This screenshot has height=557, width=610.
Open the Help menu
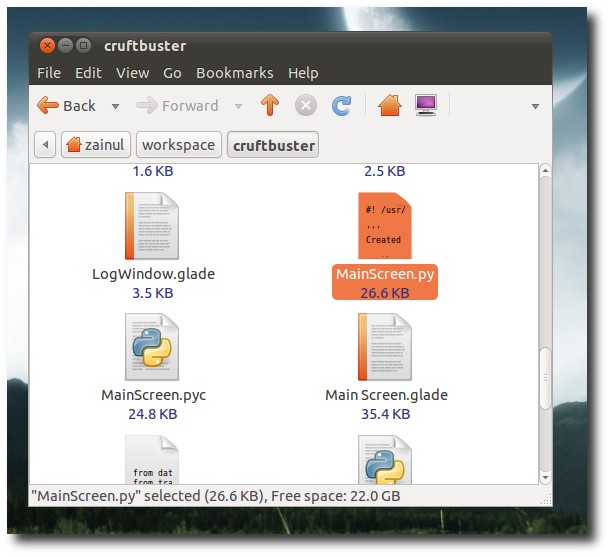pos(303,73)
